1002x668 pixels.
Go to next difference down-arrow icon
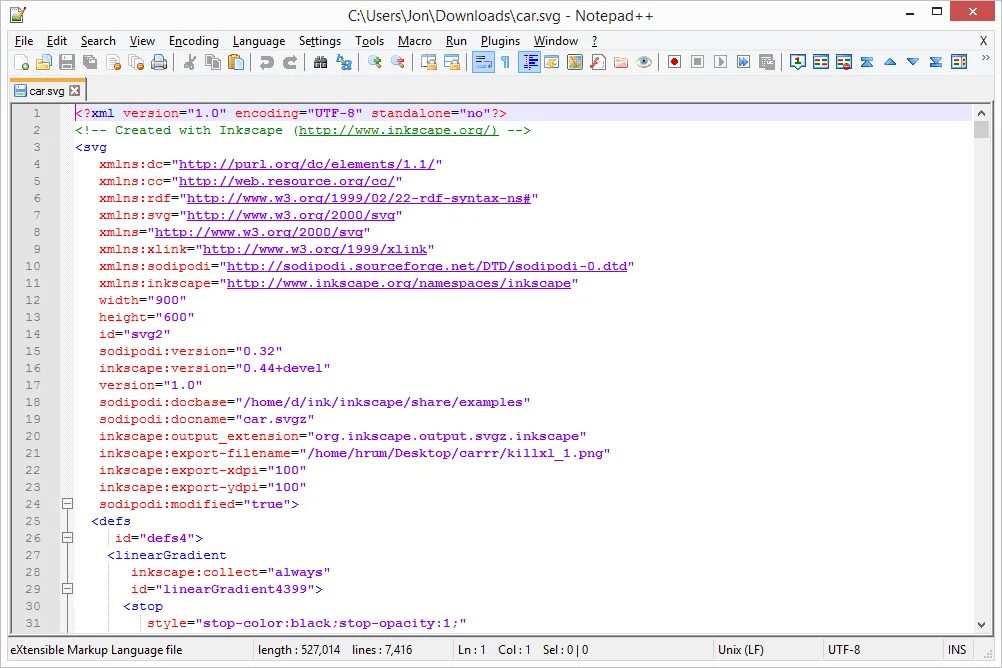point(913,62)
